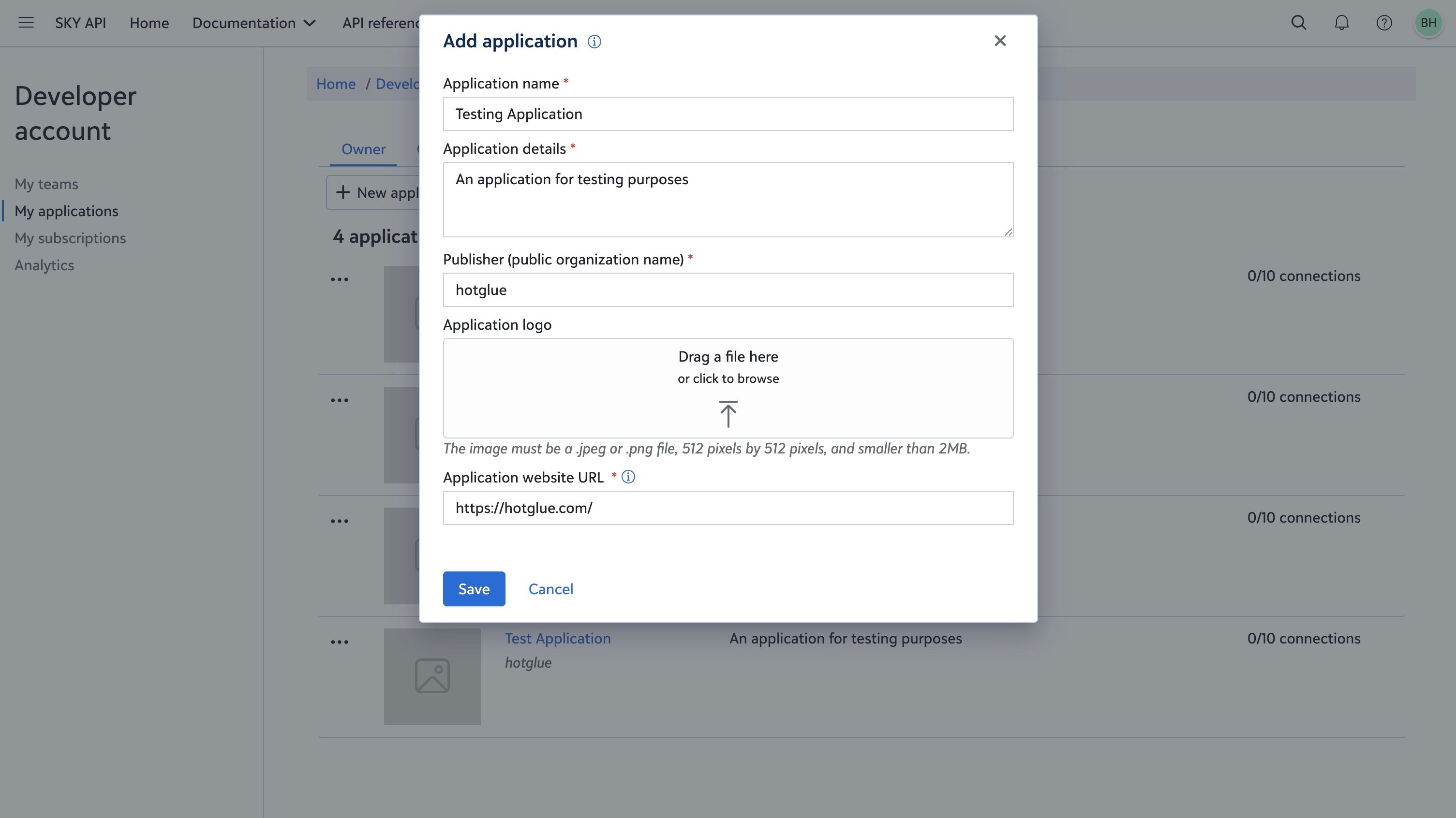Open the notifications bell
Viewport: 1456px width, 818px height.
pos(1341,23)
